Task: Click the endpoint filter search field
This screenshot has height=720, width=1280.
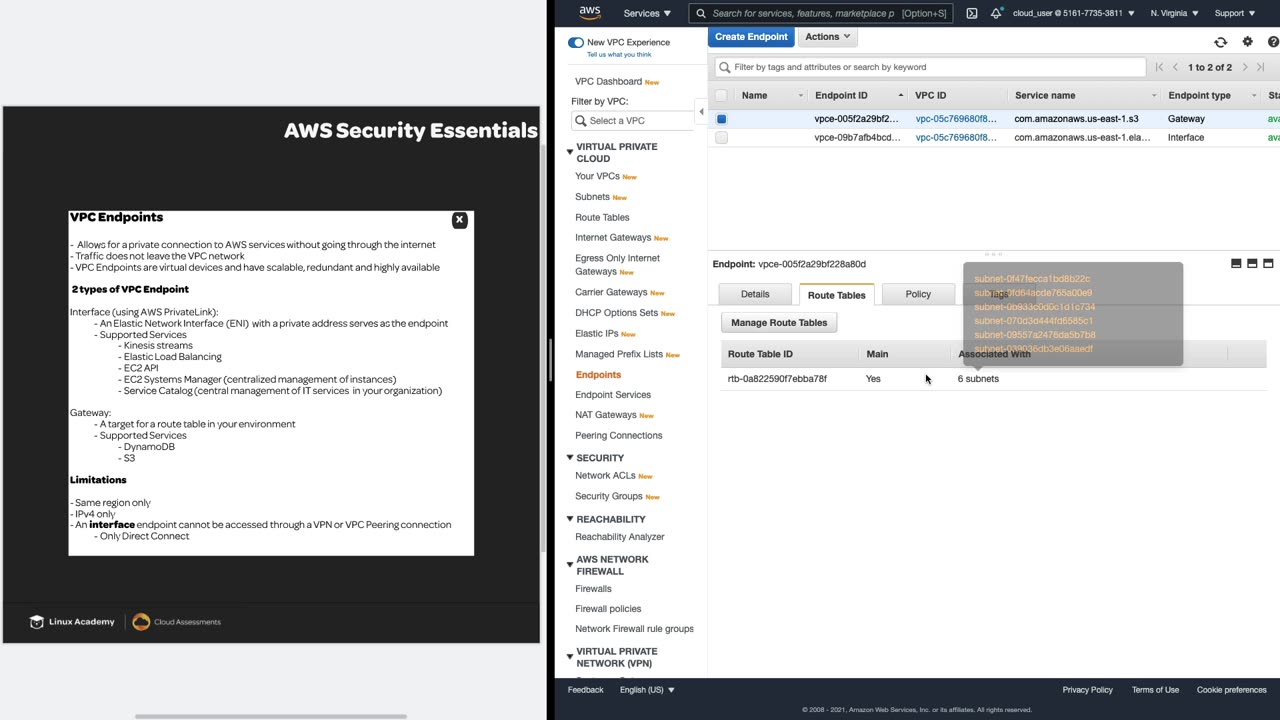Action: (x=930, y=67)
